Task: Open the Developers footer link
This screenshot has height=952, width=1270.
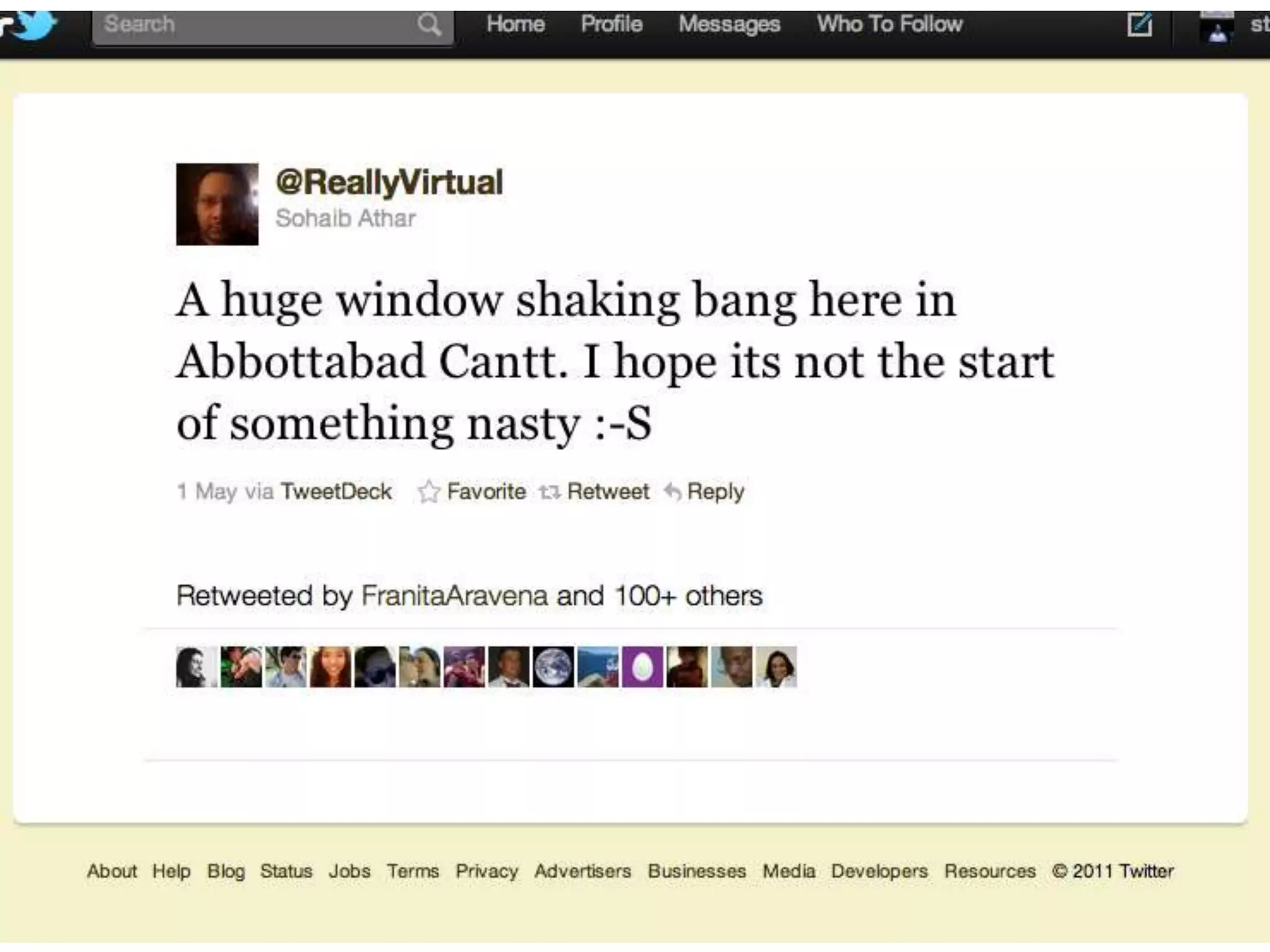Action: pos(879,871)
